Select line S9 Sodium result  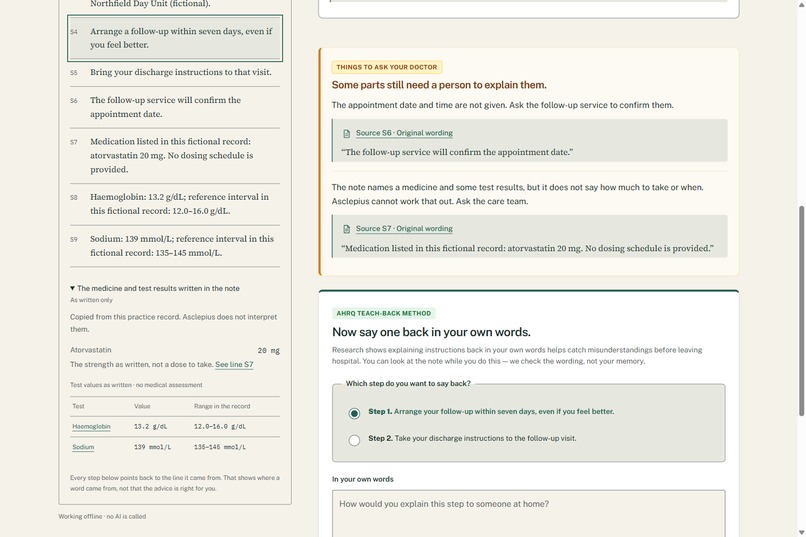(x=175, y=246)
